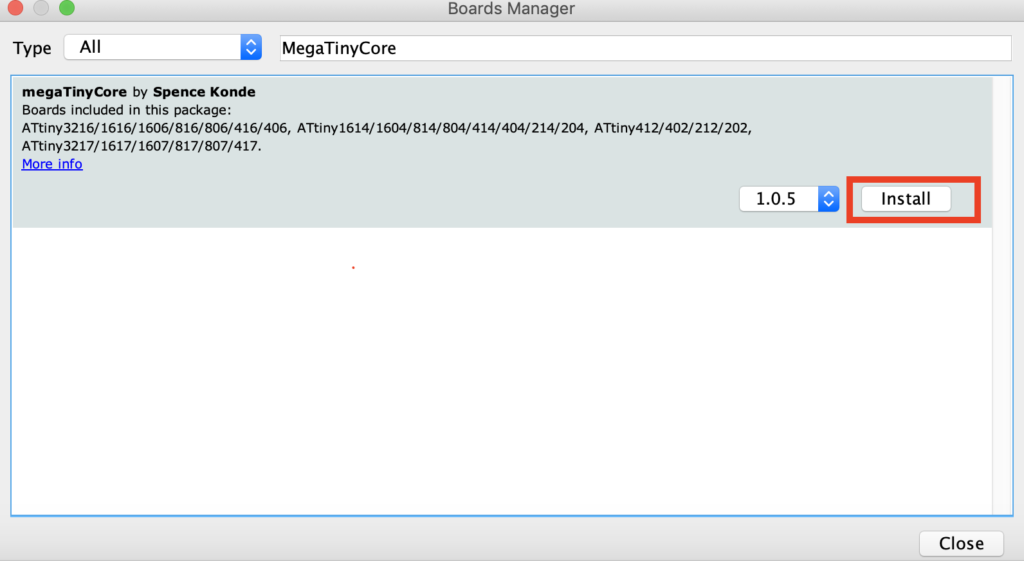Click the Type label
1024x561 pixels.
pos(32,48)
